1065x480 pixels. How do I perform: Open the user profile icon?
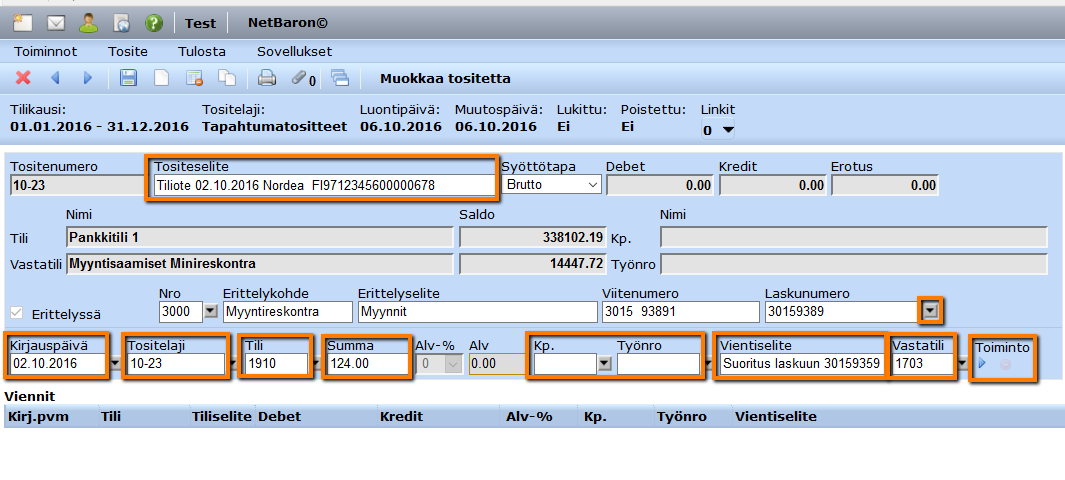[88, 22]
